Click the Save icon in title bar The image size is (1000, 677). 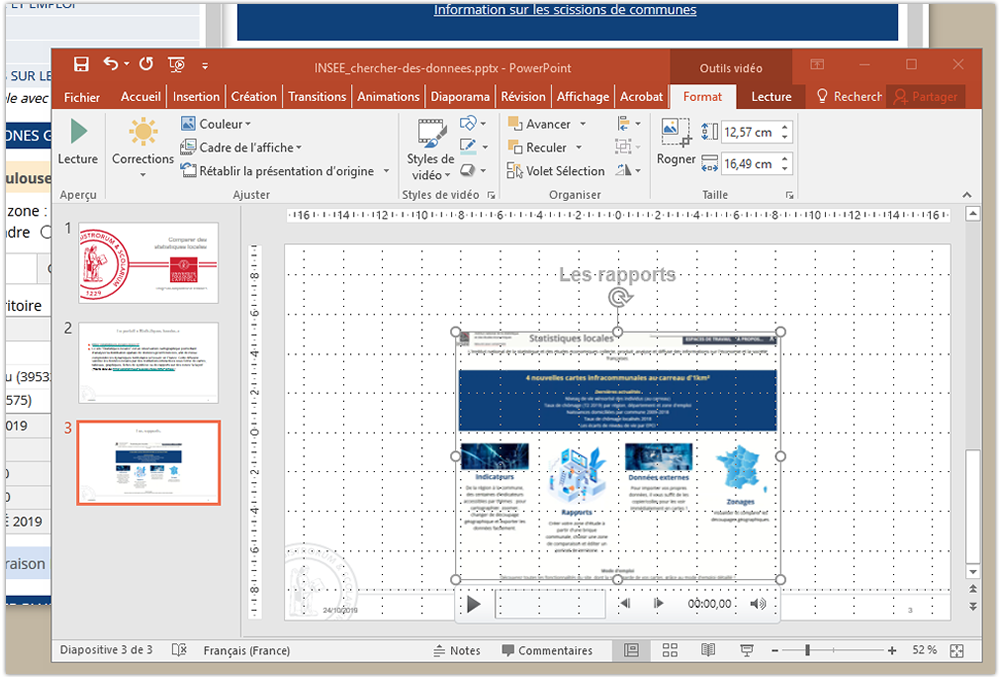coord(81,64)
